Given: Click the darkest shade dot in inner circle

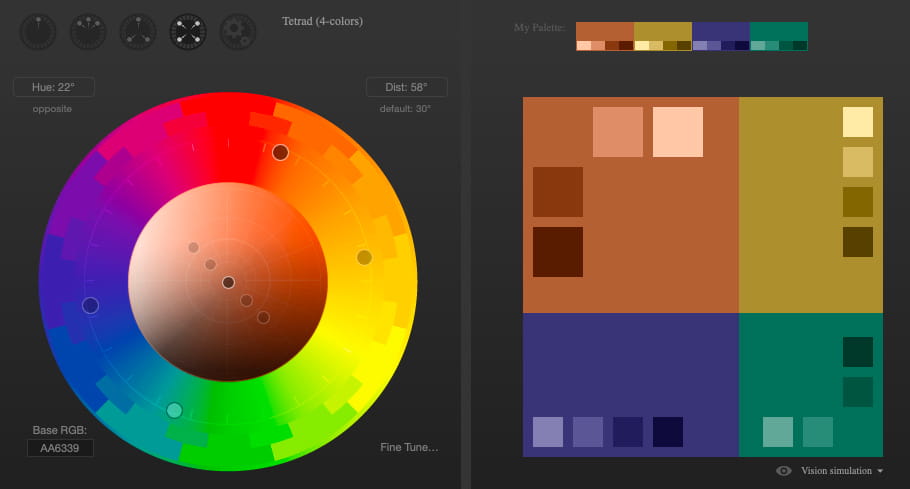Looking at the screenshot, I should click(263, 317).
